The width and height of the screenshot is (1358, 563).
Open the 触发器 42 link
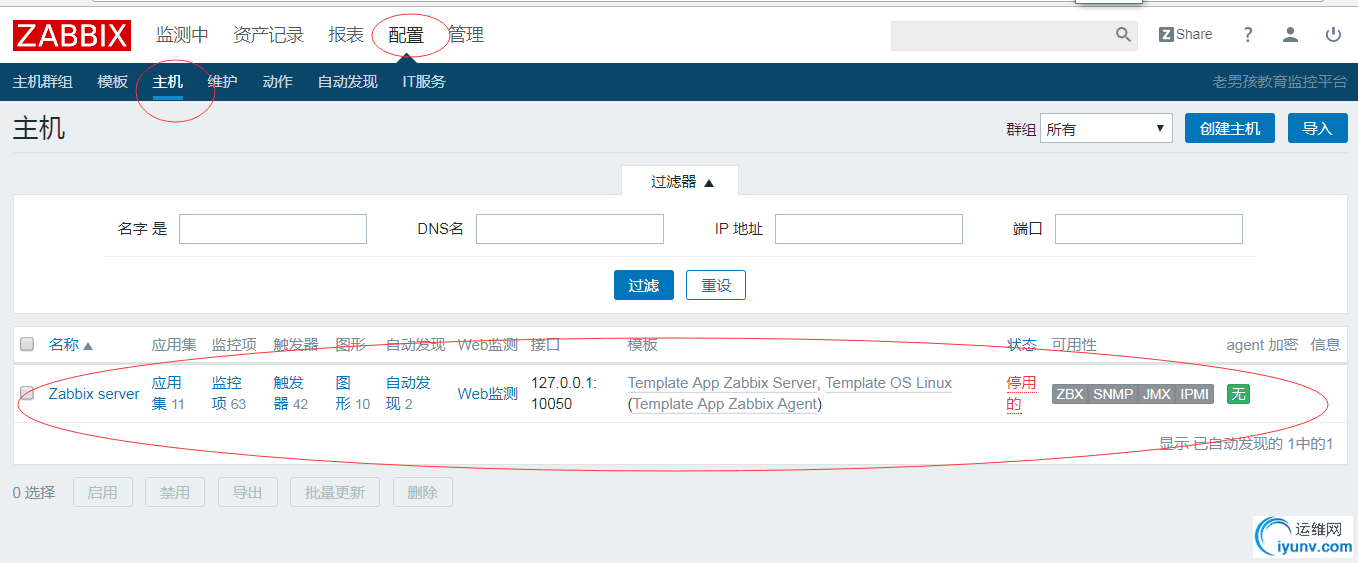pos(290,393)
